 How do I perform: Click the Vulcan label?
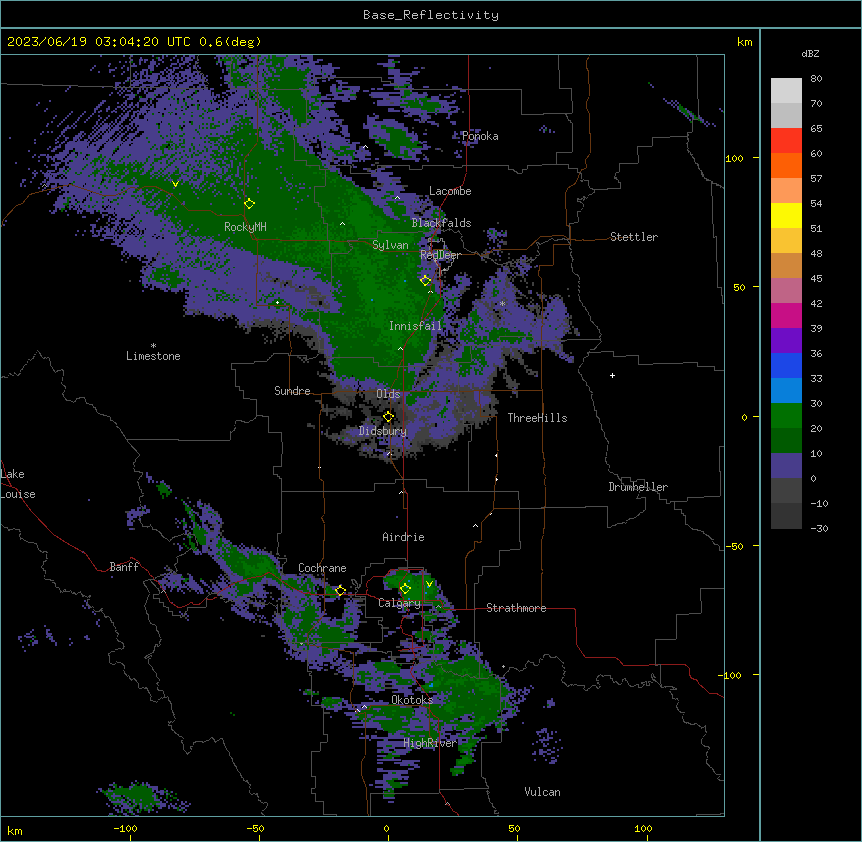[542, 792]
